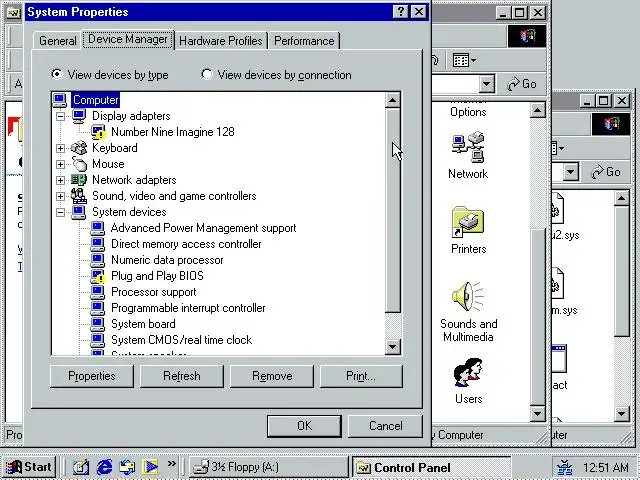This screenshot has width=640, height=480.
Task: Launch Internet Explorer from the quick launch bar
Action: point(104,467)
